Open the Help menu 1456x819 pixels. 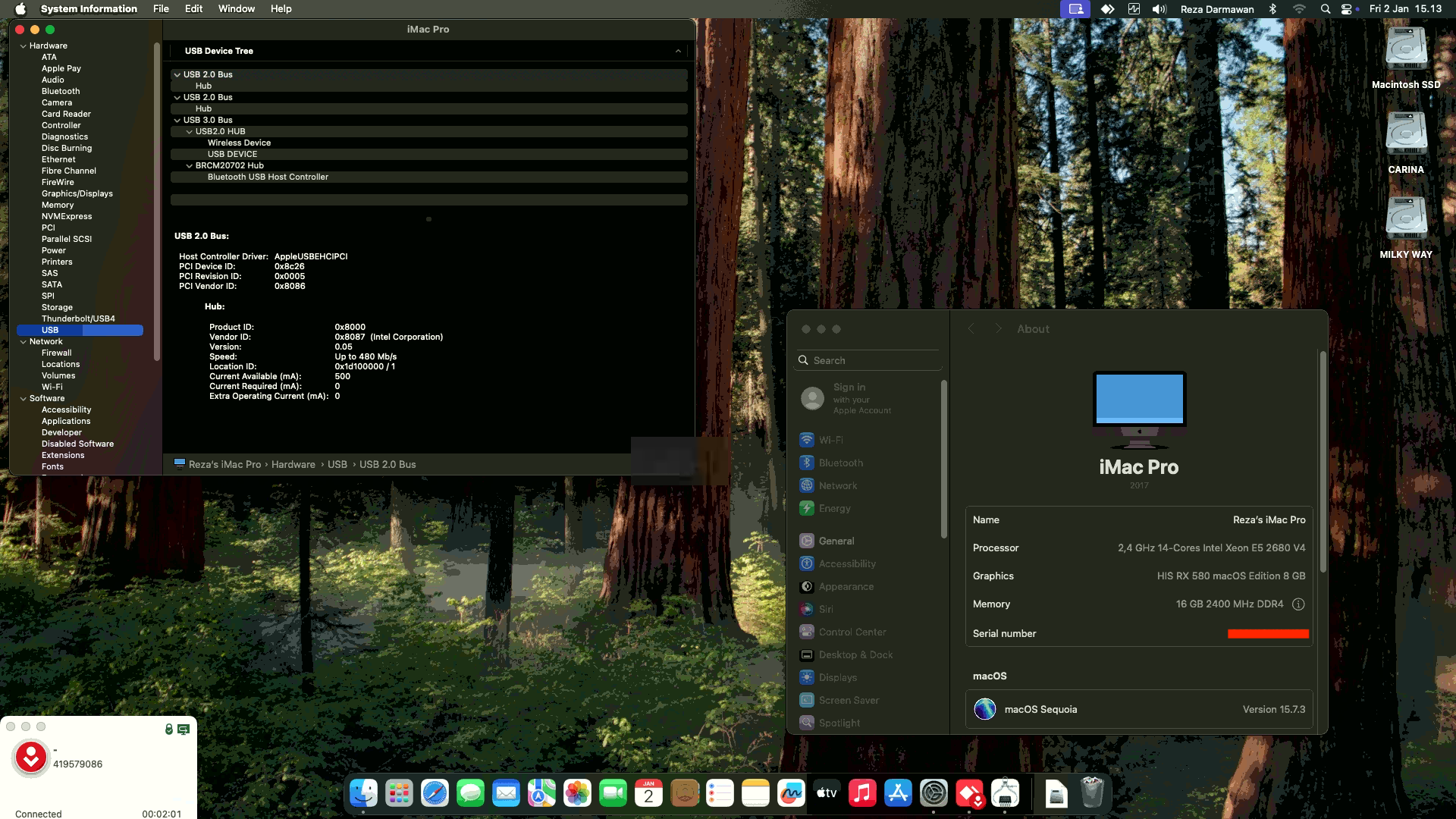(x=281, y=9)
